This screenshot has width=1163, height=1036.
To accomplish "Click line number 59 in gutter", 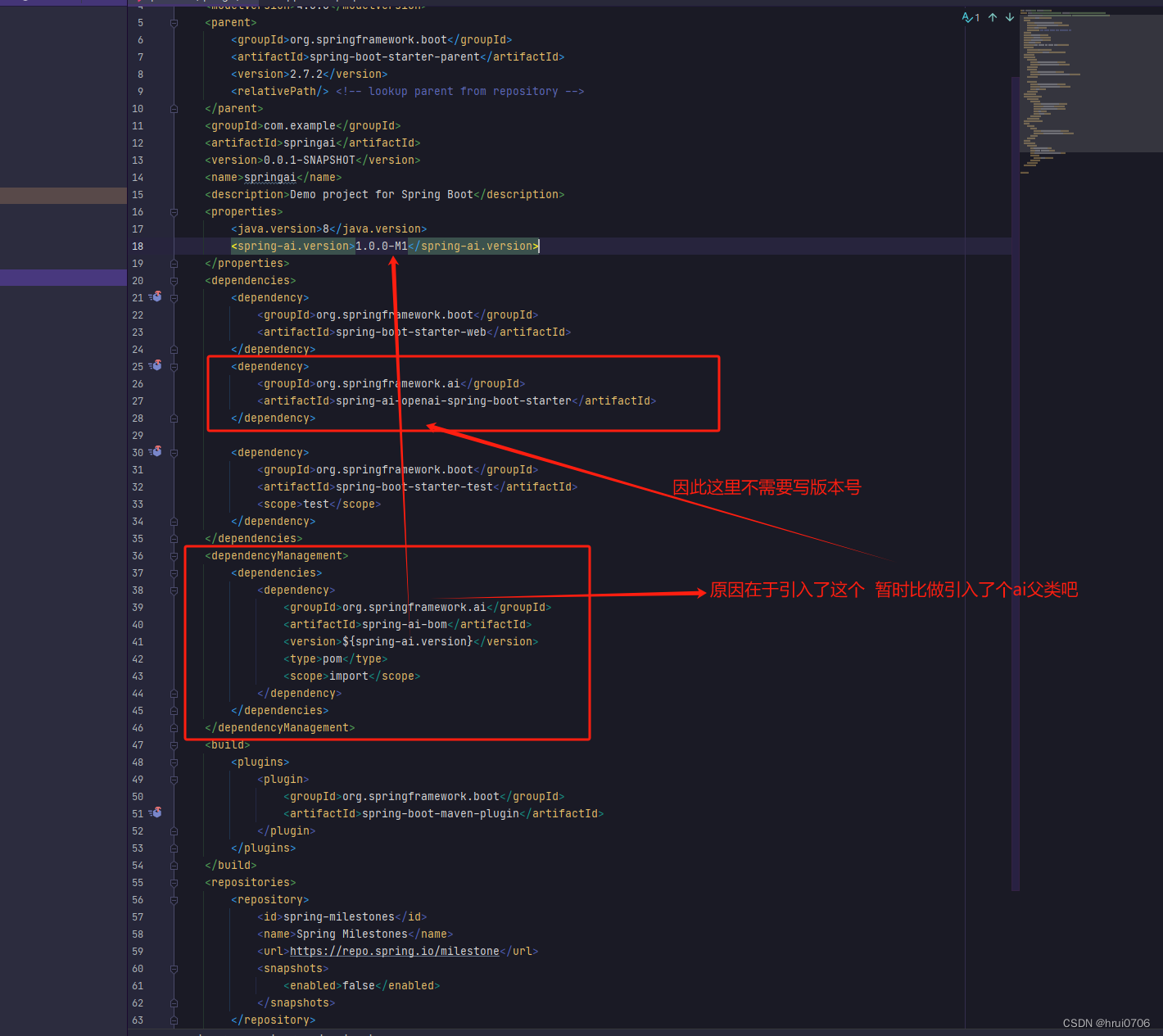I will pyautogui.click(x=138, y=951).
